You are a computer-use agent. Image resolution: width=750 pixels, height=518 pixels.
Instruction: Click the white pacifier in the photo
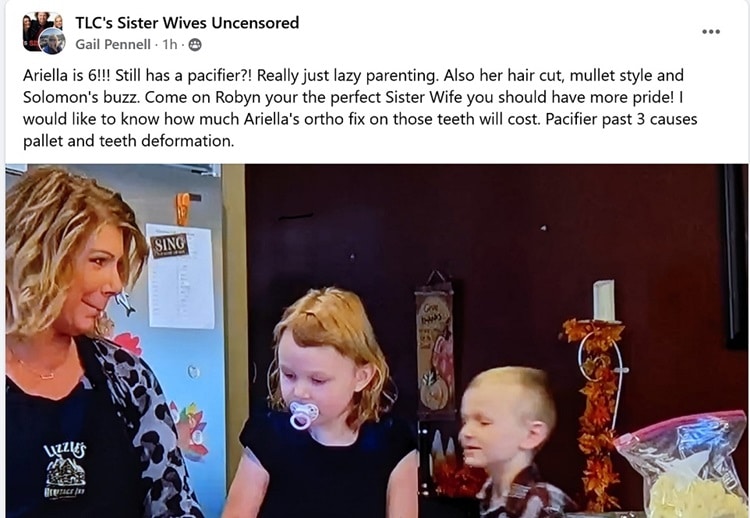click(303, 415)
